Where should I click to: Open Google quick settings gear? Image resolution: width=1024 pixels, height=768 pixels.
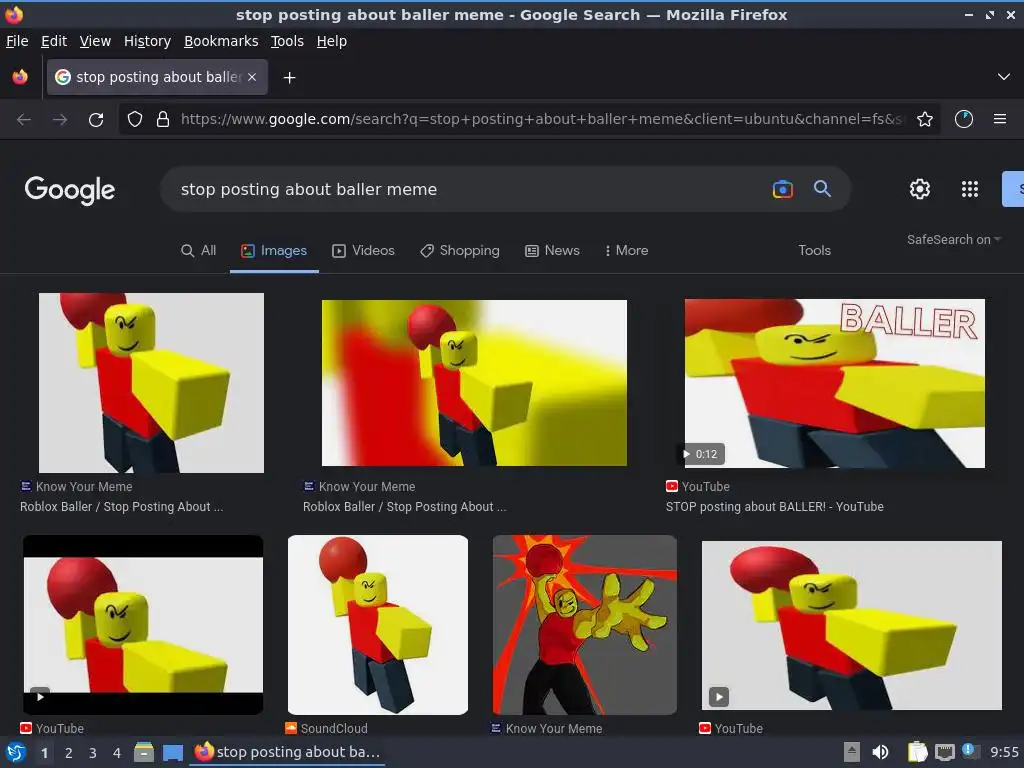point(920,189)
